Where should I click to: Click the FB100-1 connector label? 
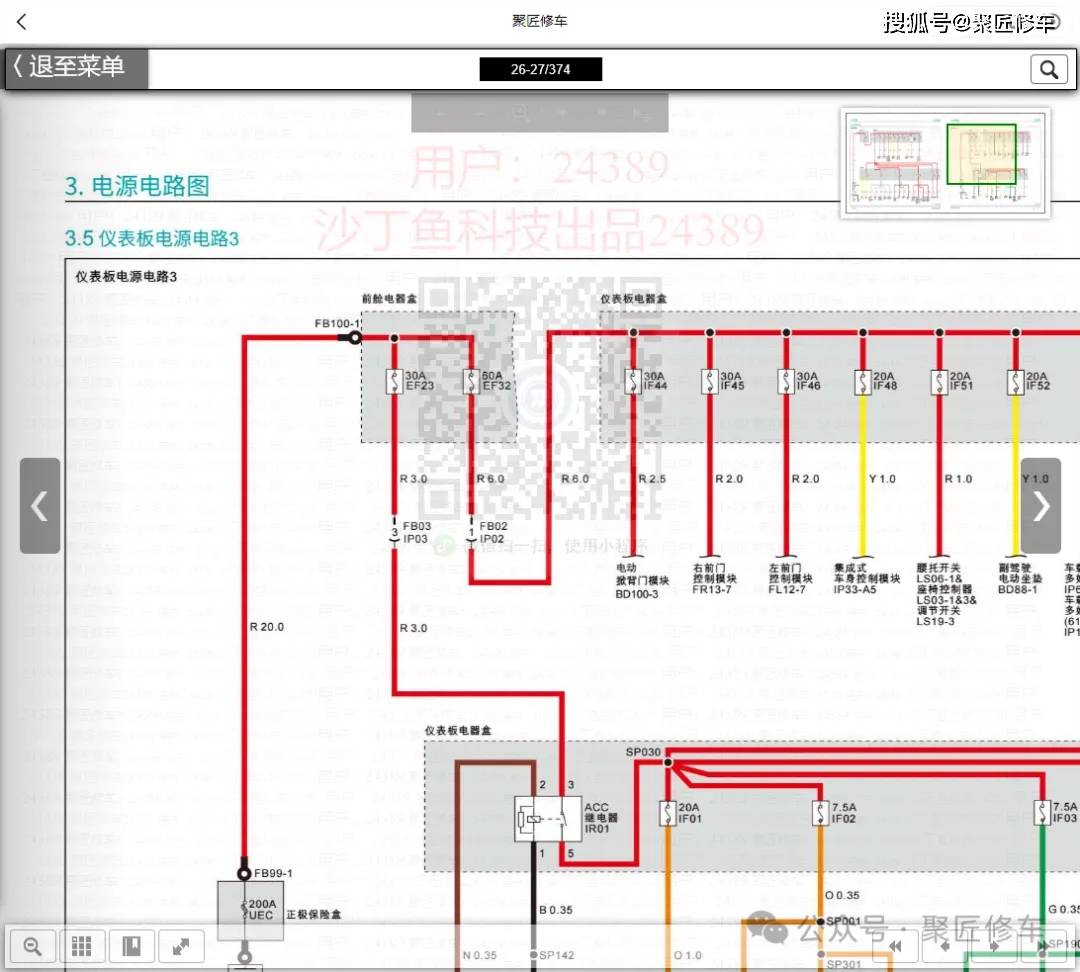pyautogui.click(x=337, y=323)
